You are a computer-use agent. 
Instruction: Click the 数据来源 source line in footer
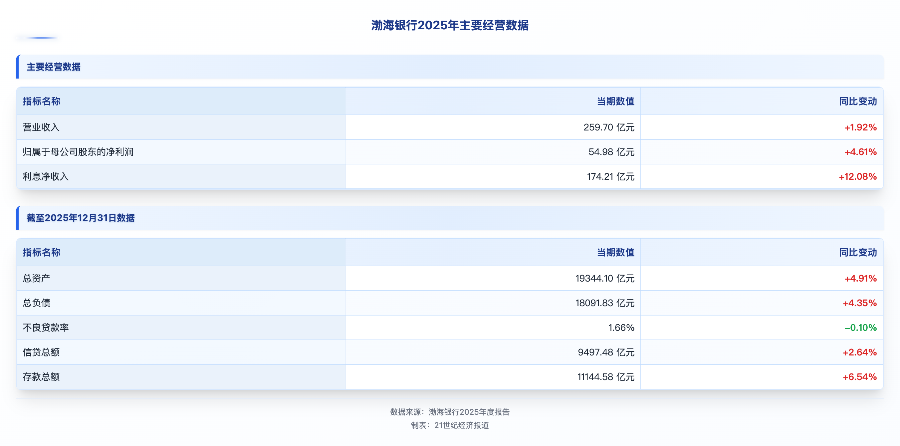pyautogui.click(x=449, y=411)
